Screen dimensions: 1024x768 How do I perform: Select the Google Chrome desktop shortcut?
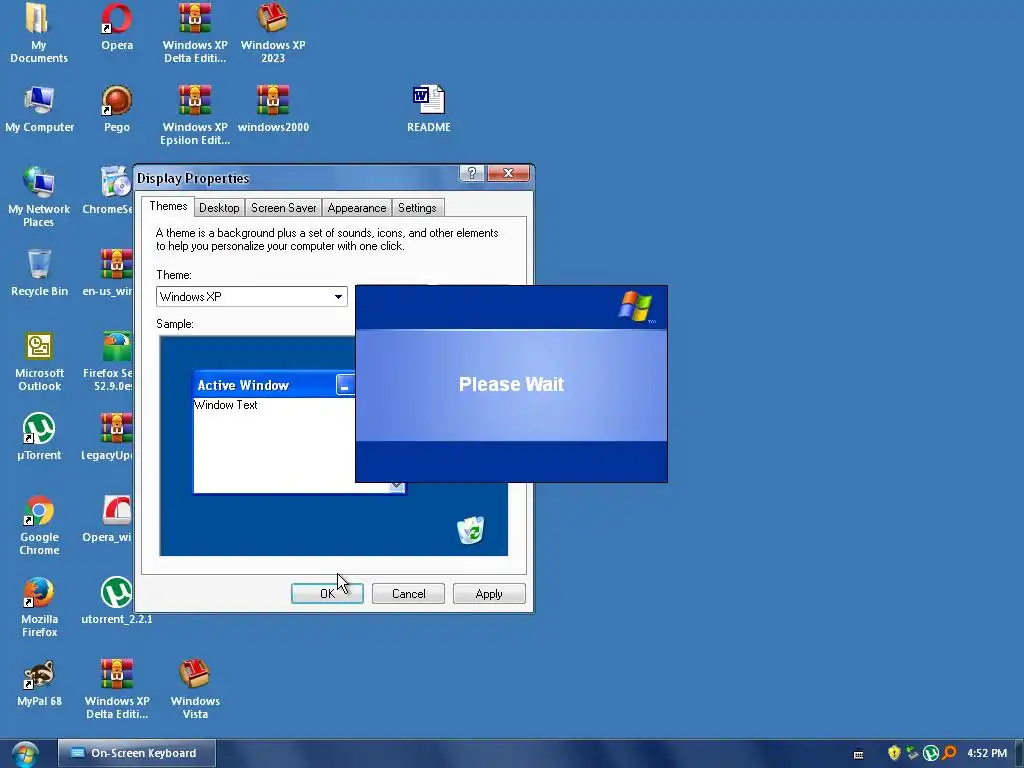click(39, 525)
